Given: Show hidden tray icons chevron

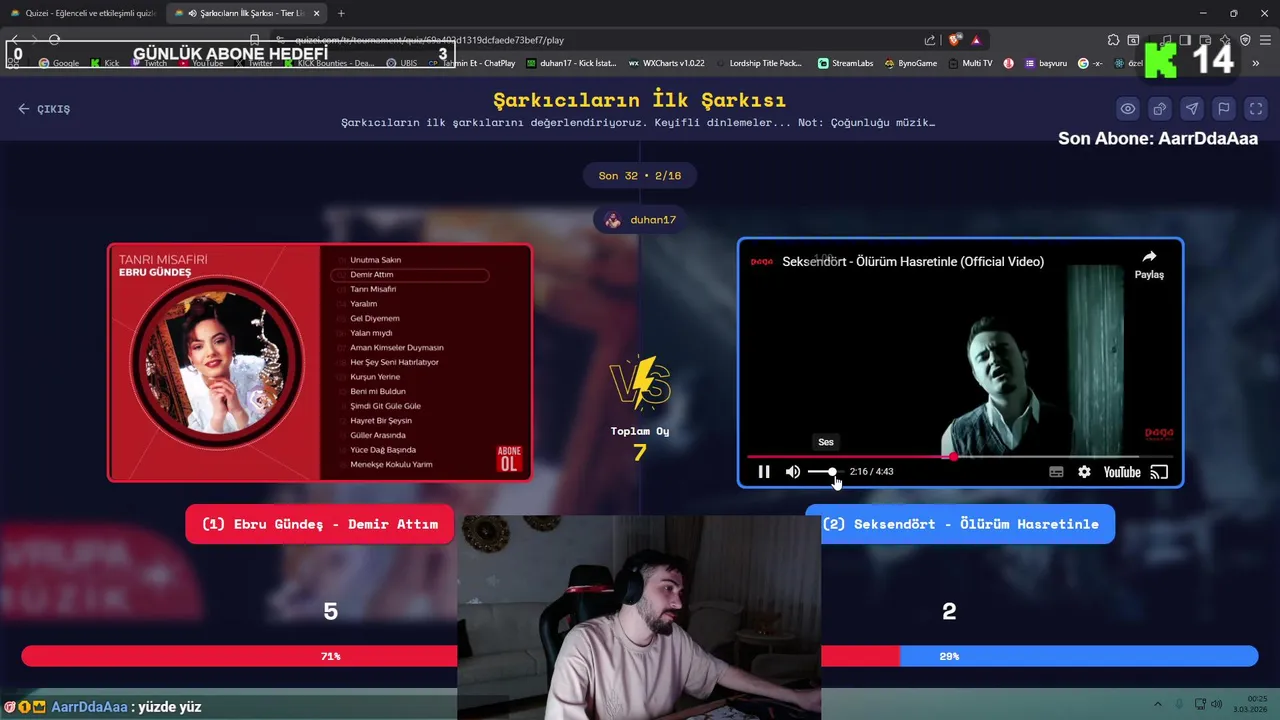Looking at the screenshot, I should tap(1158, 704).
